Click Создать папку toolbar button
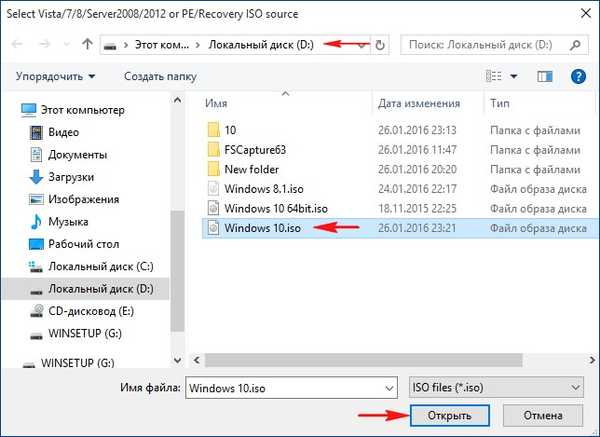 coord(161,76)
